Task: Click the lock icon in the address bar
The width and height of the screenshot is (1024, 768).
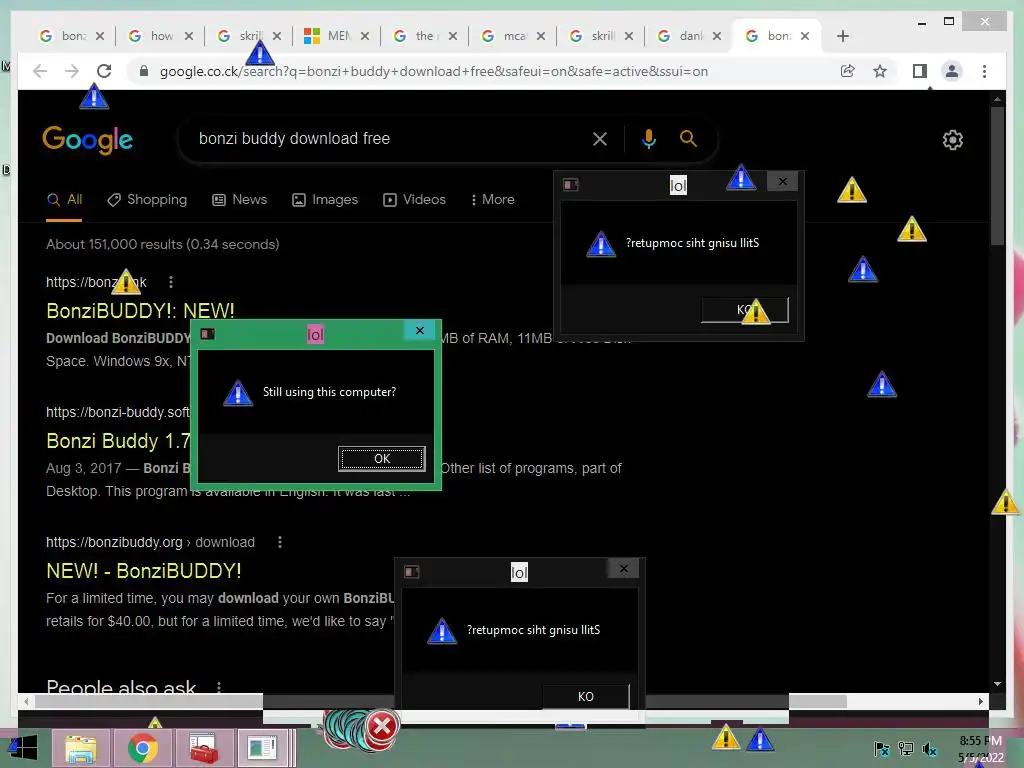Action: [144, 71]
